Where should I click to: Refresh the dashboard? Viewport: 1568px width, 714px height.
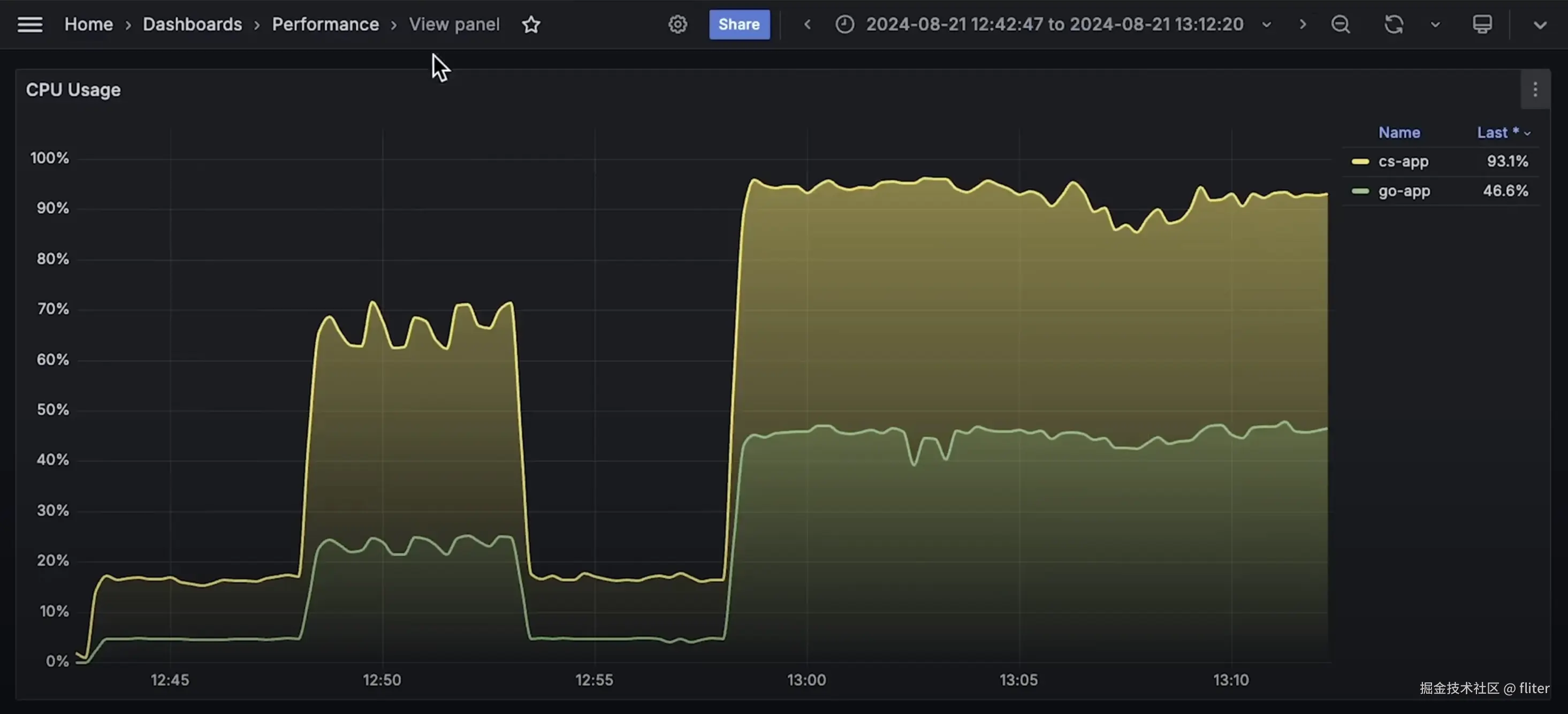pos(1394,24)
